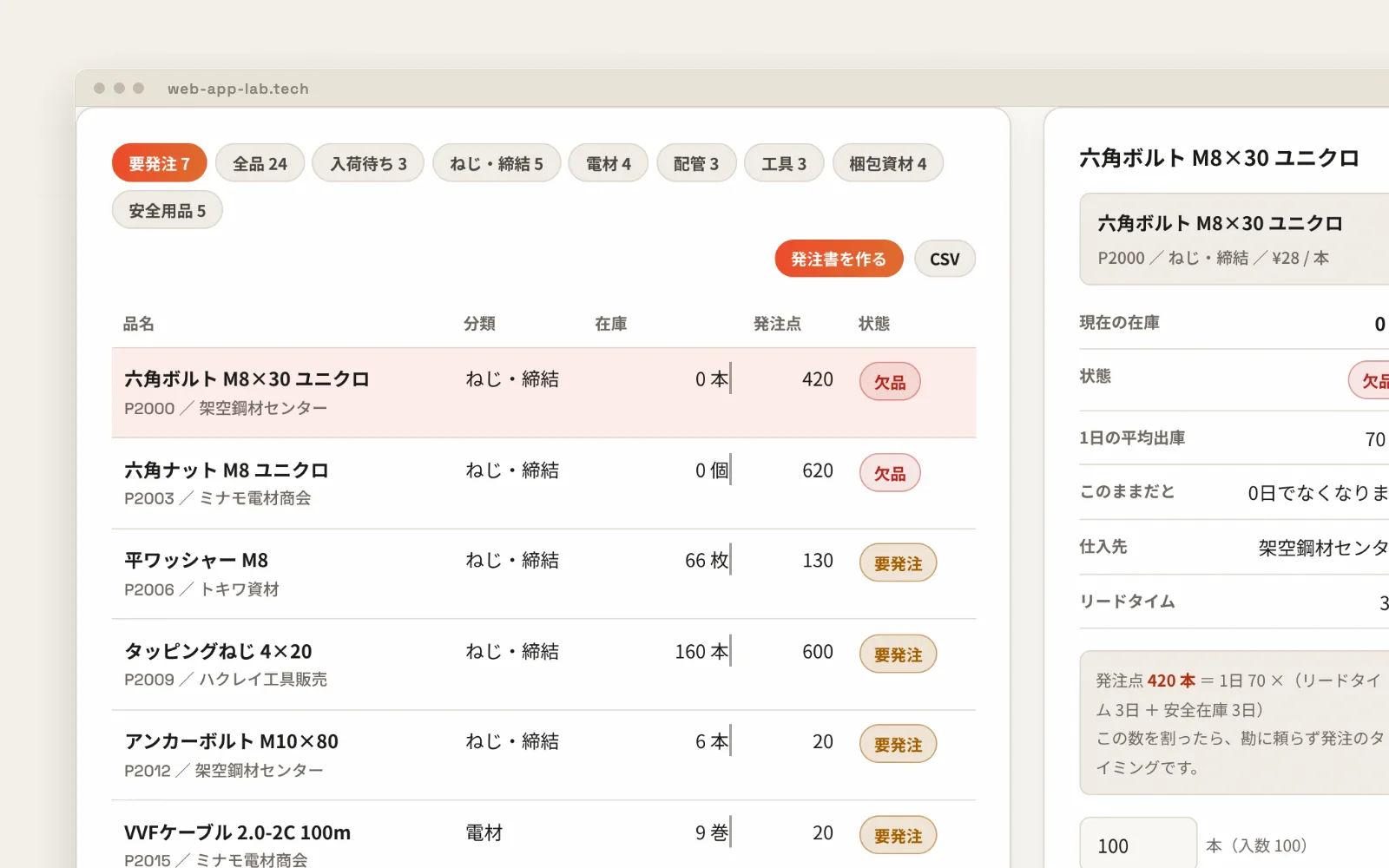This screenshot has height=868, width=1389.
Task: Click the 品名 column header
Action: click(x=139, y=324)
